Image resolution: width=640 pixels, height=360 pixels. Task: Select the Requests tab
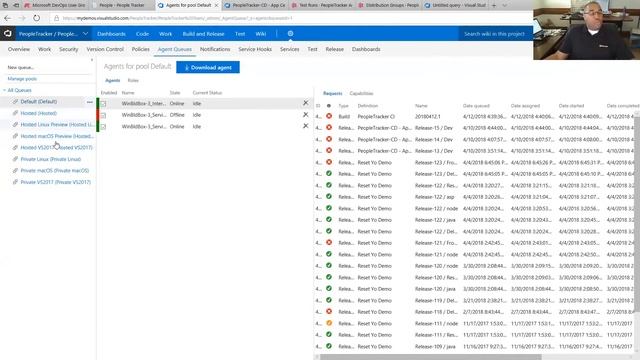click(333, 93)
